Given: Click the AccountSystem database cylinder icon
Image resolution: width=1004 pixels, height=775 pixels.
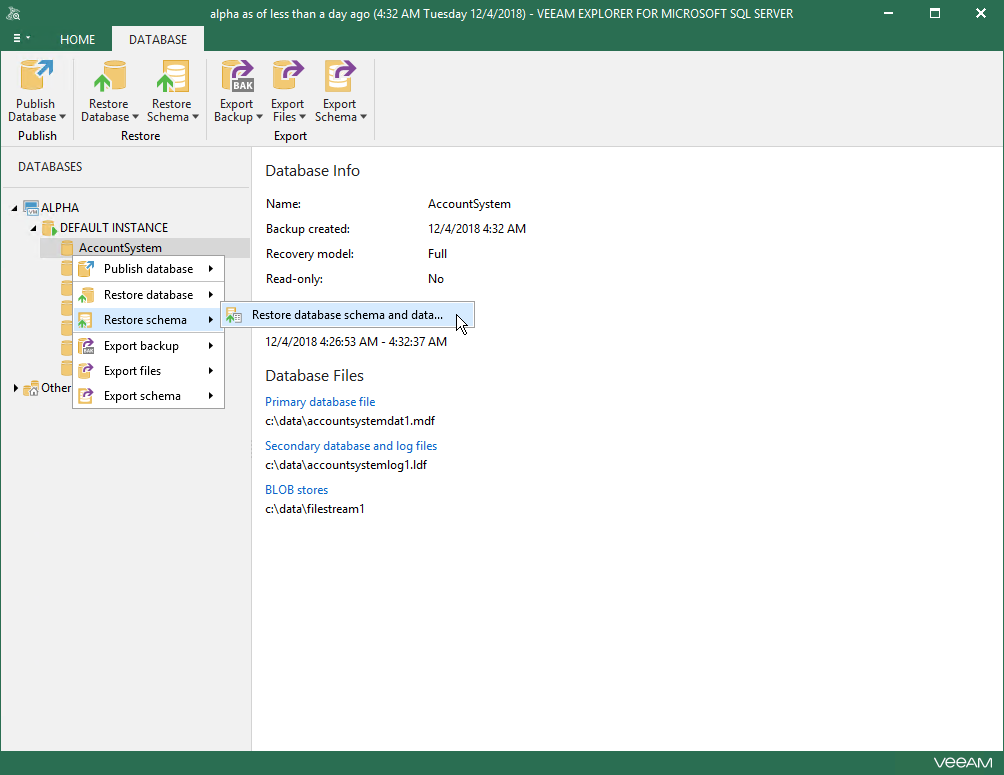Looking at the screenshot, I should click(x=67, y=248).
